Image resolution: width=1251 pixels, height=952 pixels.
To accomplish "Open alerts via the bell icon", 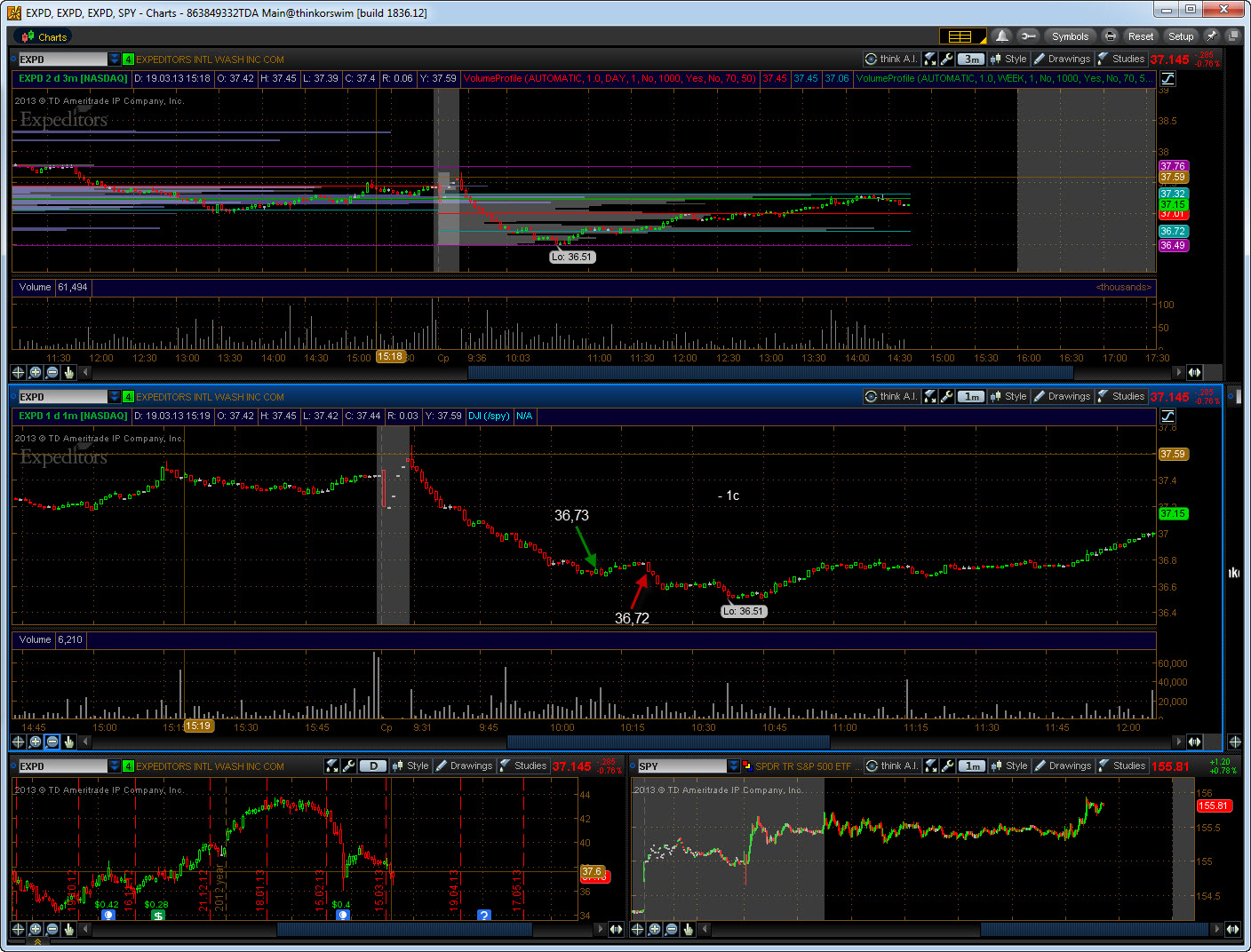I will point(1002,36).
